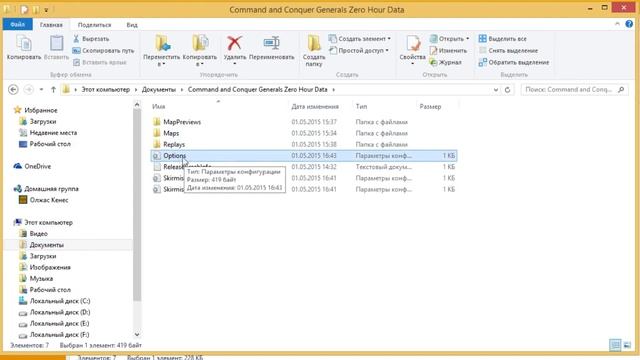Click Документы in the address breadcrumb
Image resolution: width=640 pixels, height=360 pixels.
coord(159,89)
